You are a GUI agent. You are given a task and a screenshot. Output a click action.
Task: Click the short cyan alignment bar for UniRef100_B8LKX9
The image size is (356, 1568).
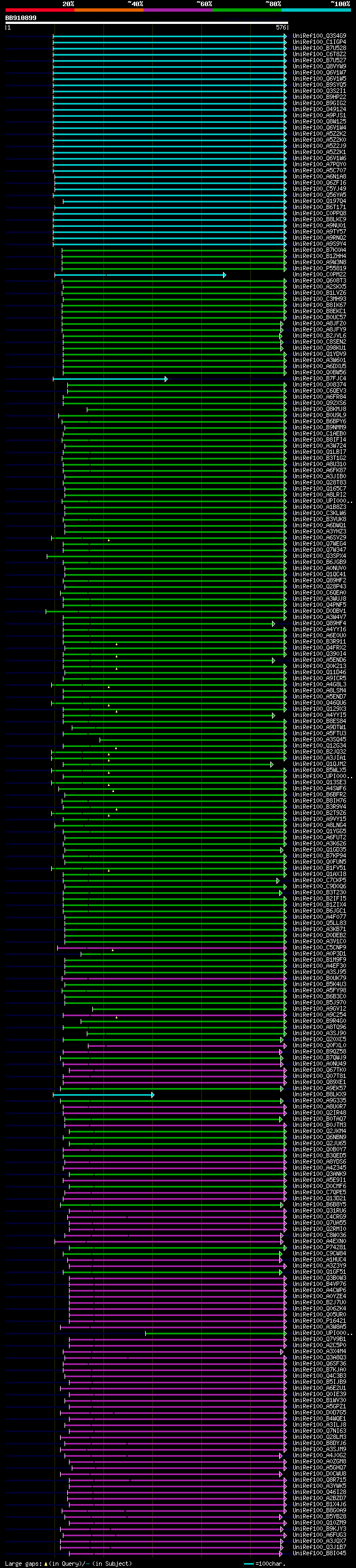pos(103,1095)
